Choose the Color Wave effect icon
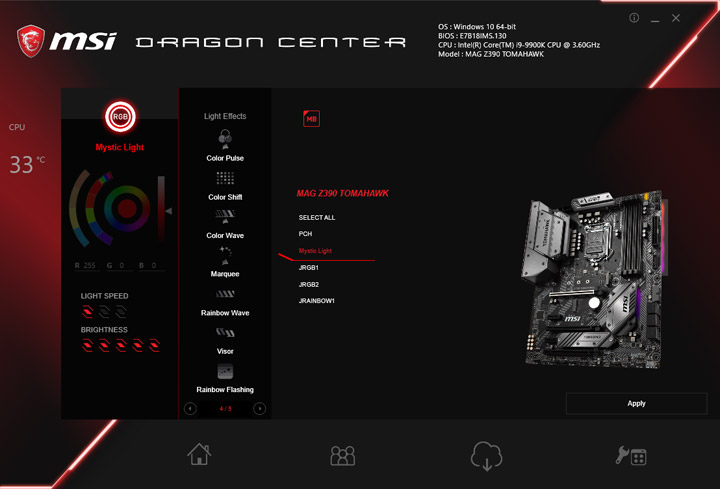Image resolution: width=720 pixels, height=489 pixels. 225,216
